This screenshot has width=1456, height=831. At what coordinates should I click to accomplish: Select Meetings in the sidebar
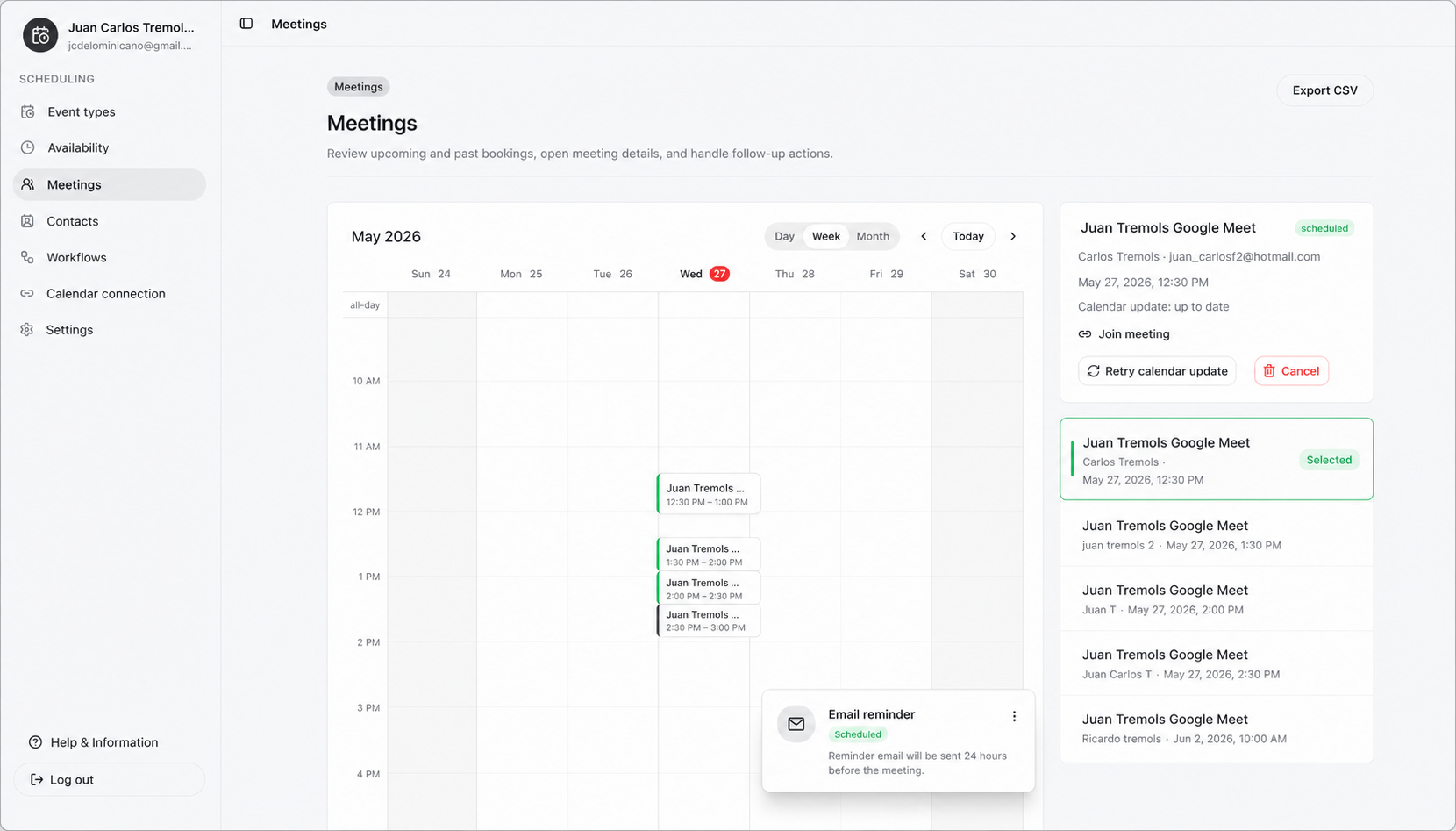pyautogui.click(x=110, y=184)
